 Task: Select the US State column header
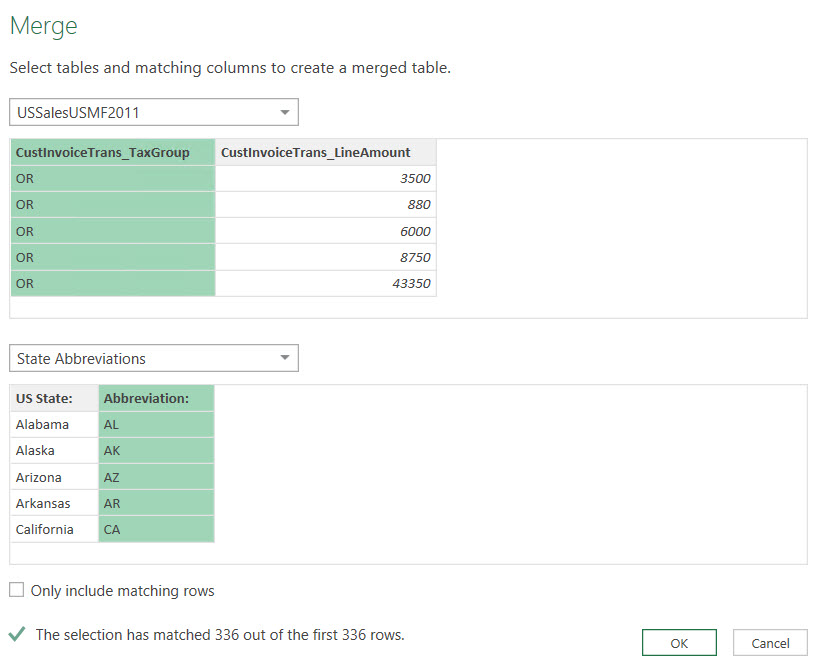pos(54,398)
